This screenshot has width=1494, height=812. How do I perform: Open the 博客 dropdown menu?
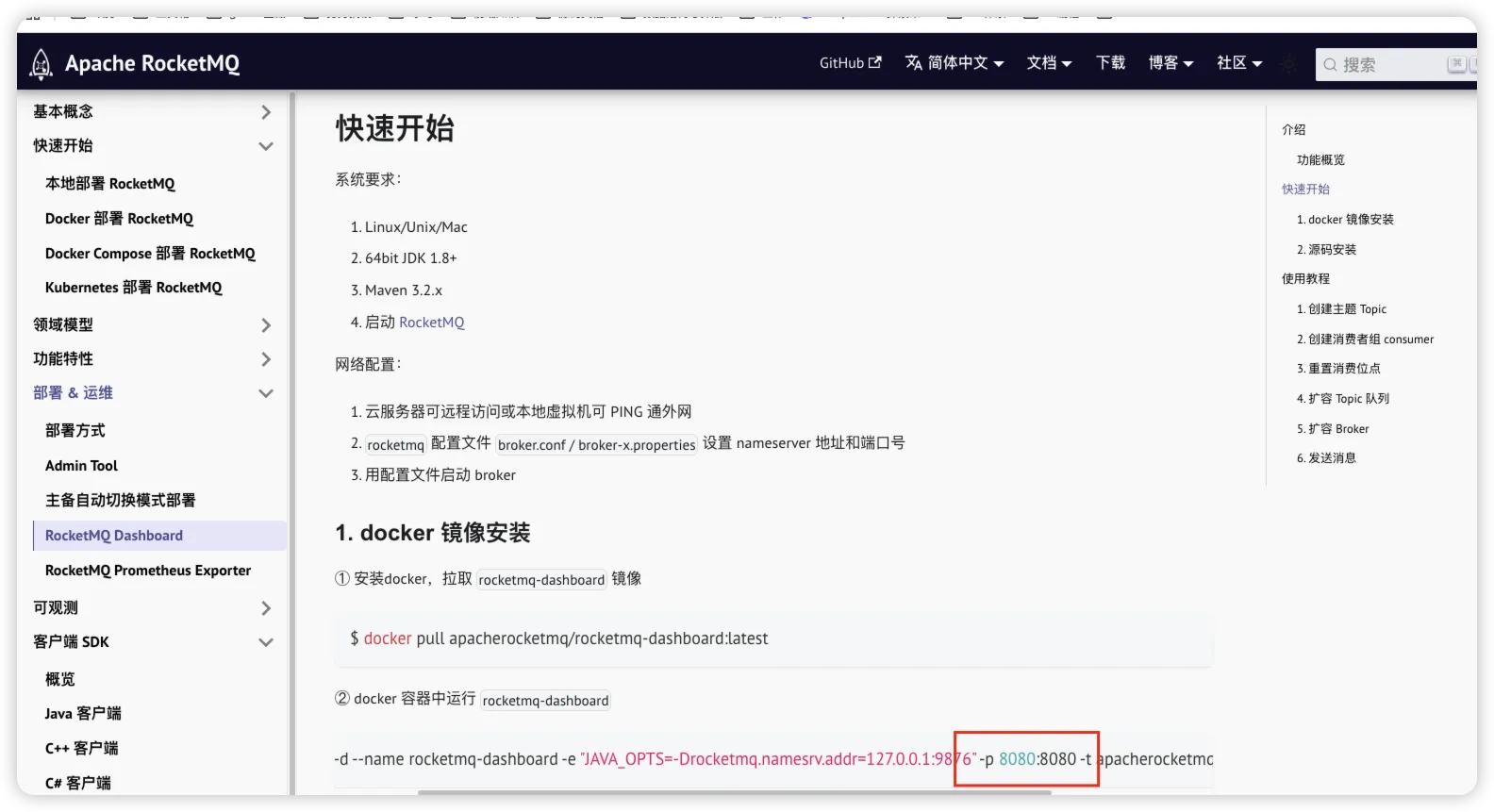point(1170,62)
